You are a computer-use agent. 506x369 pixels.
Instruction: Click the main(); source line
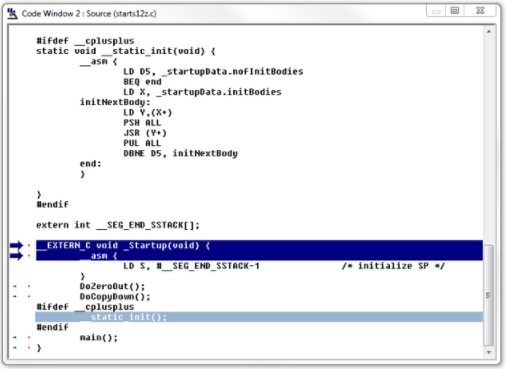coord(99,338)
